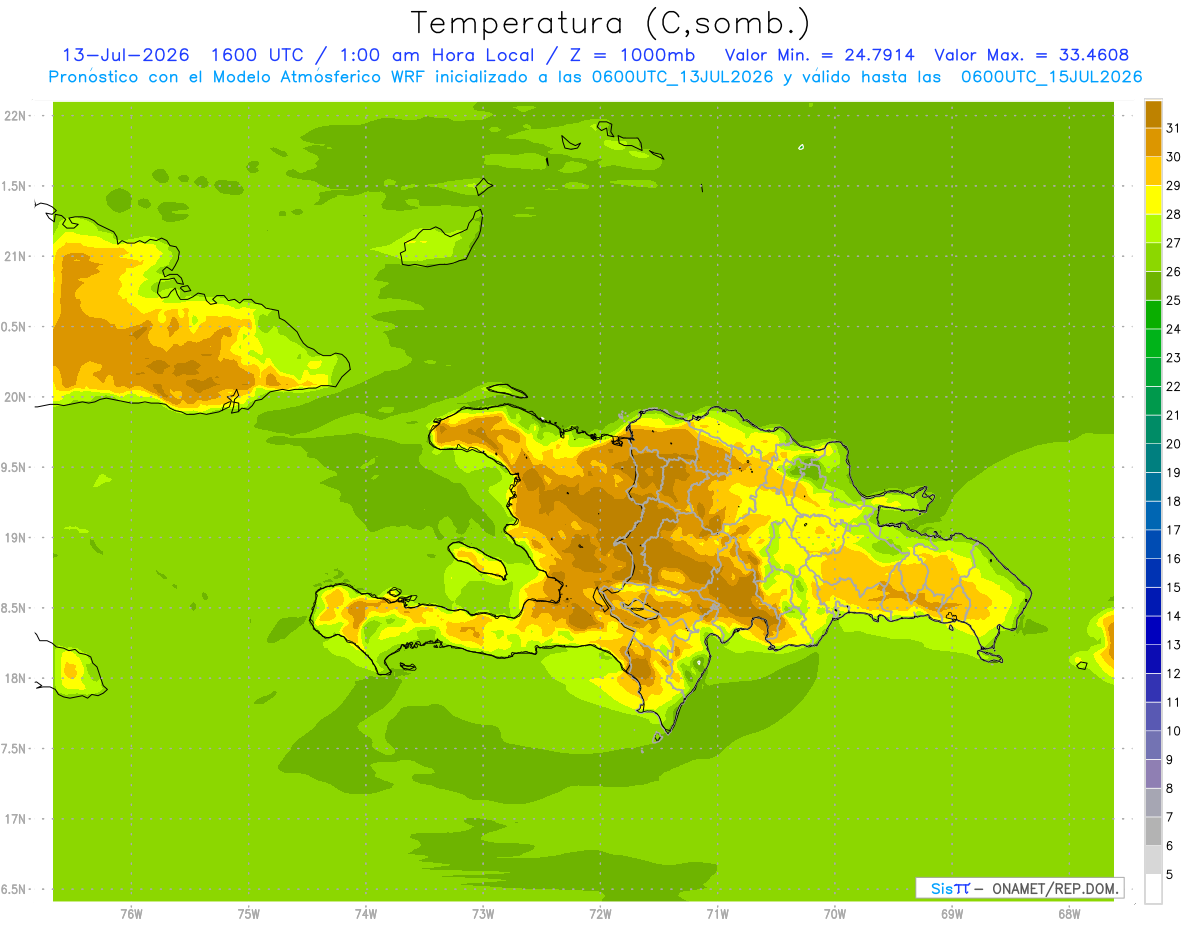Click the 17N latitude axis label
The image size is (1200, 927).
coord(15,819)
